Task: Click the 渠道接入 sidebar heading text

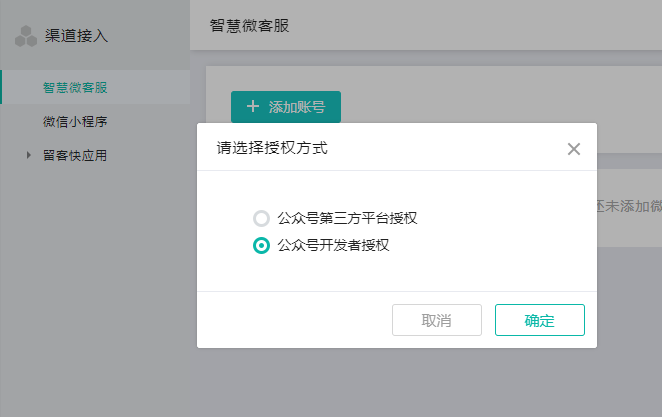Action: click(x=76, y=36)
